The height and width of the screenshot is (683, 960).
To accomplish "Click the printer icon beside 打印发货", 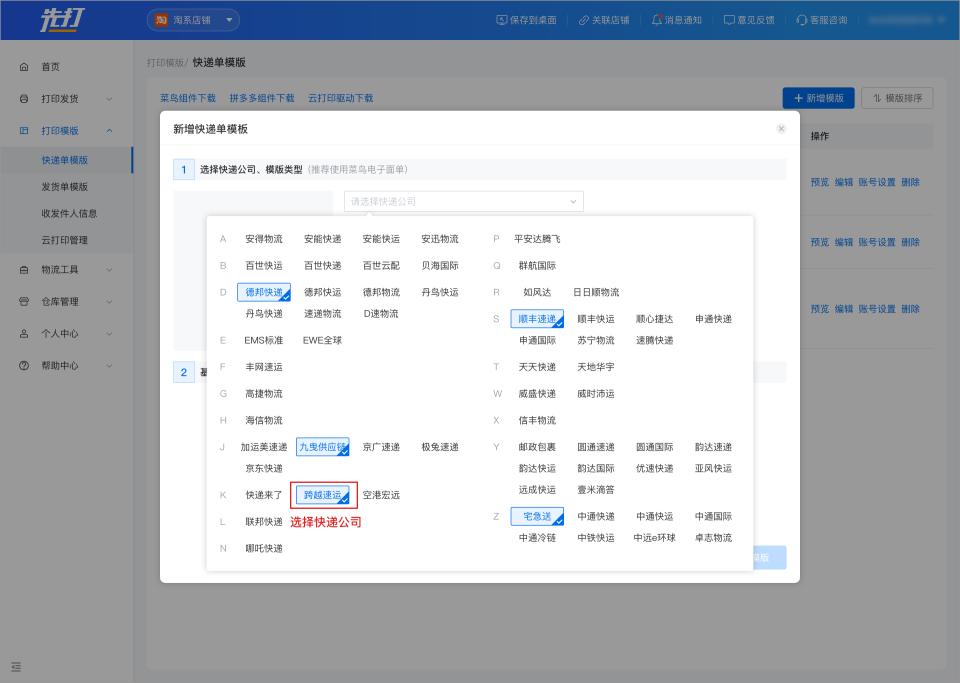I will click(x=24, y=99).
